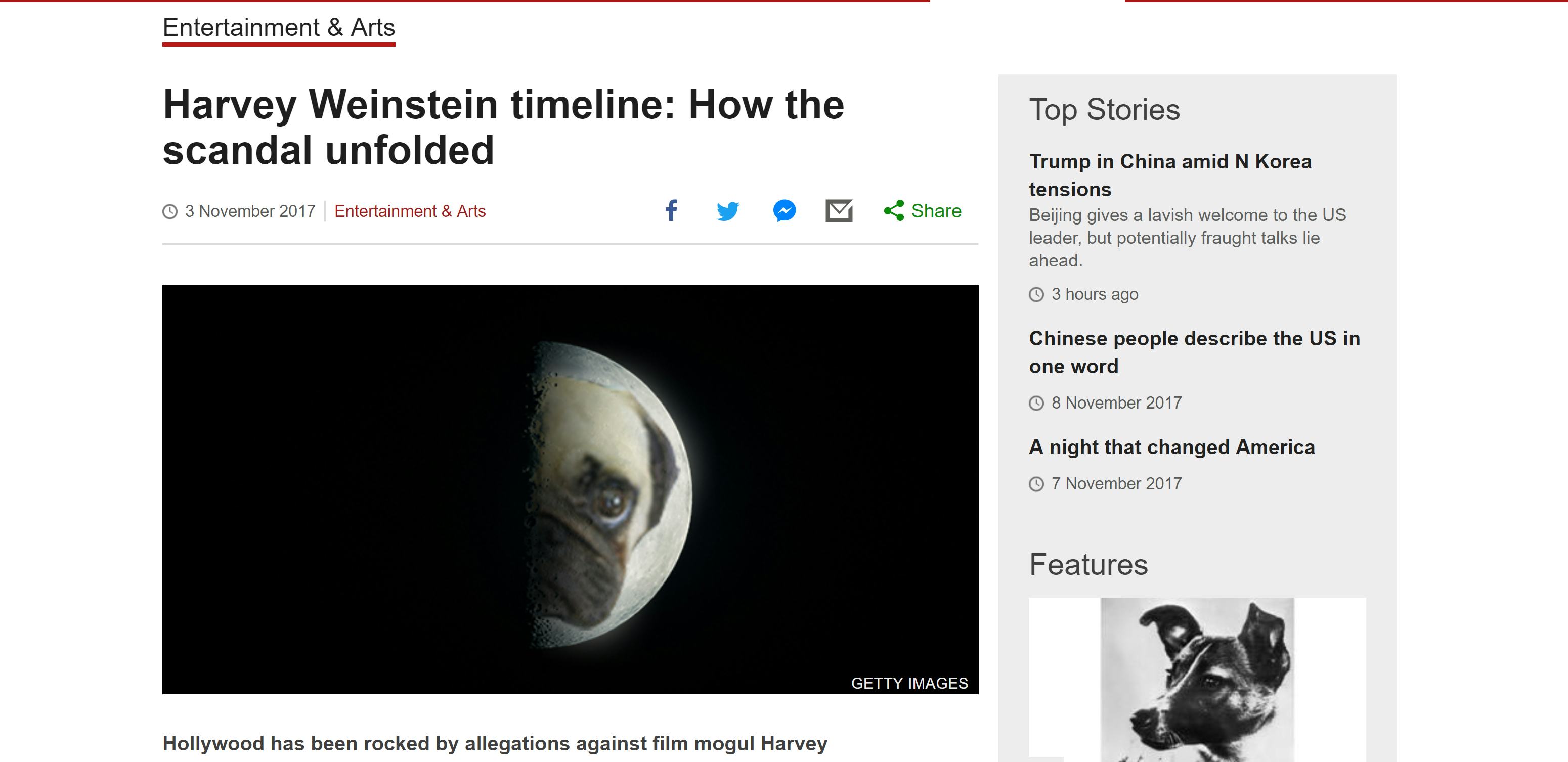Click the black-and-white dog Features thumbnail
This screenshot has height=762, width=1568.
(x=1197, y=679)
